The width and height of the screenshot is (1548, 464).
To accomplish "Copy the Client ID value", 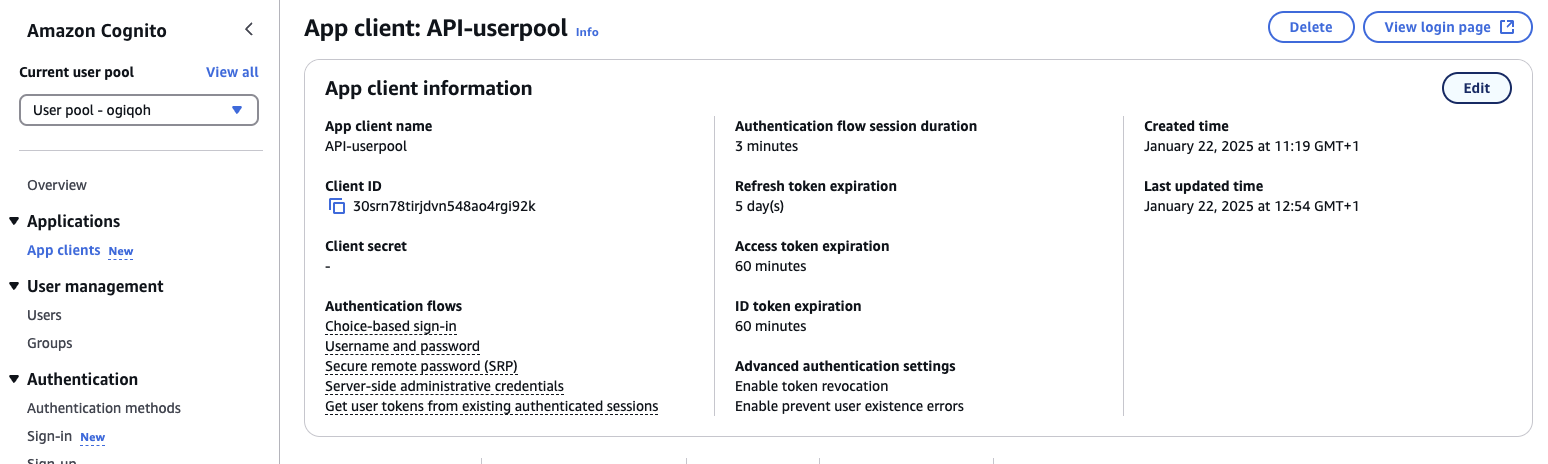I will [337, 207].
